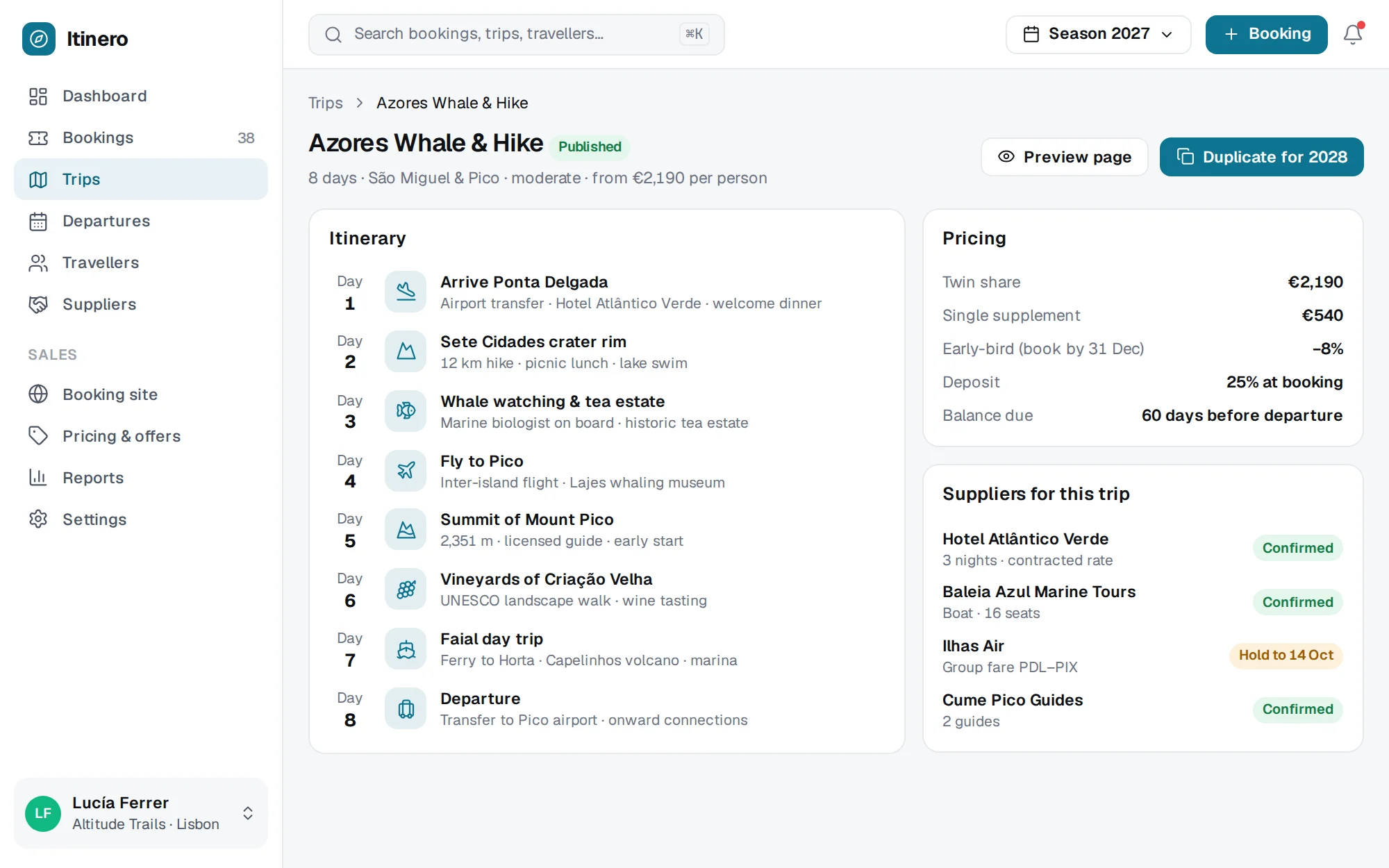1389x868 pixels.
Task: Click the Suppliers handshake icon
Action: click(38, 304)
